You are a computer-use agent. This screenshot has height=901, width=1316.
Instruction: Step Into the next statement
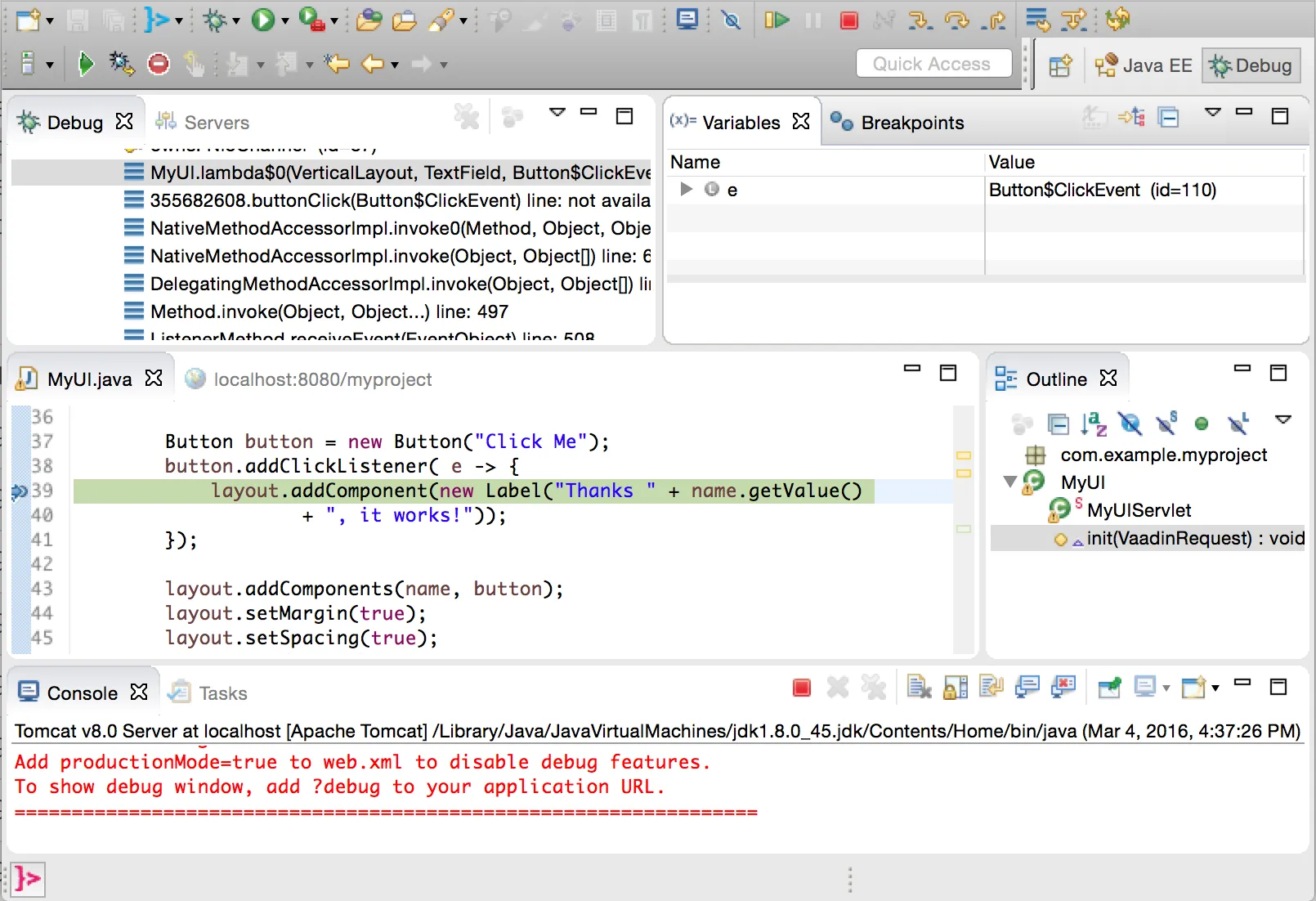coord(920,20)
